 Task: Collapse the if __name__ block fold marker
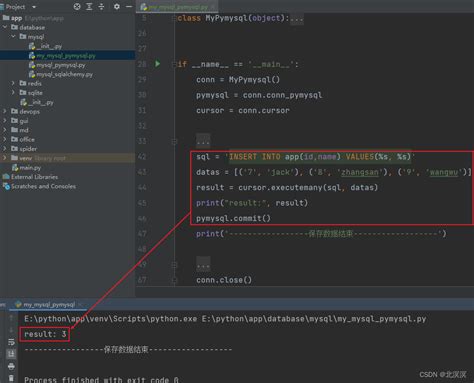point(174,64)
